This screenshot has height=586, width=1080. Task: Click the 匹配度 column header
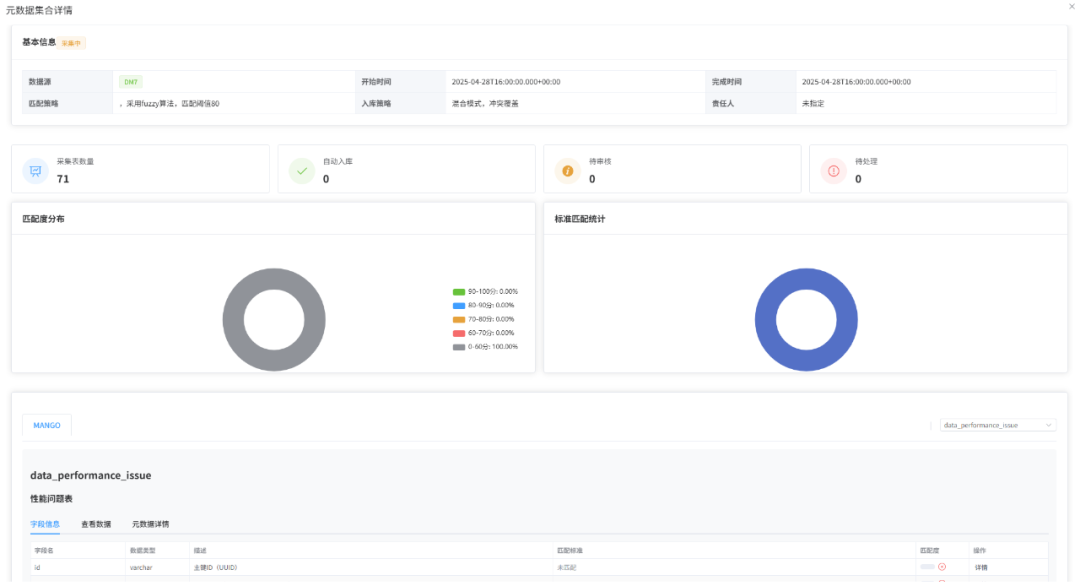[929, 550]
